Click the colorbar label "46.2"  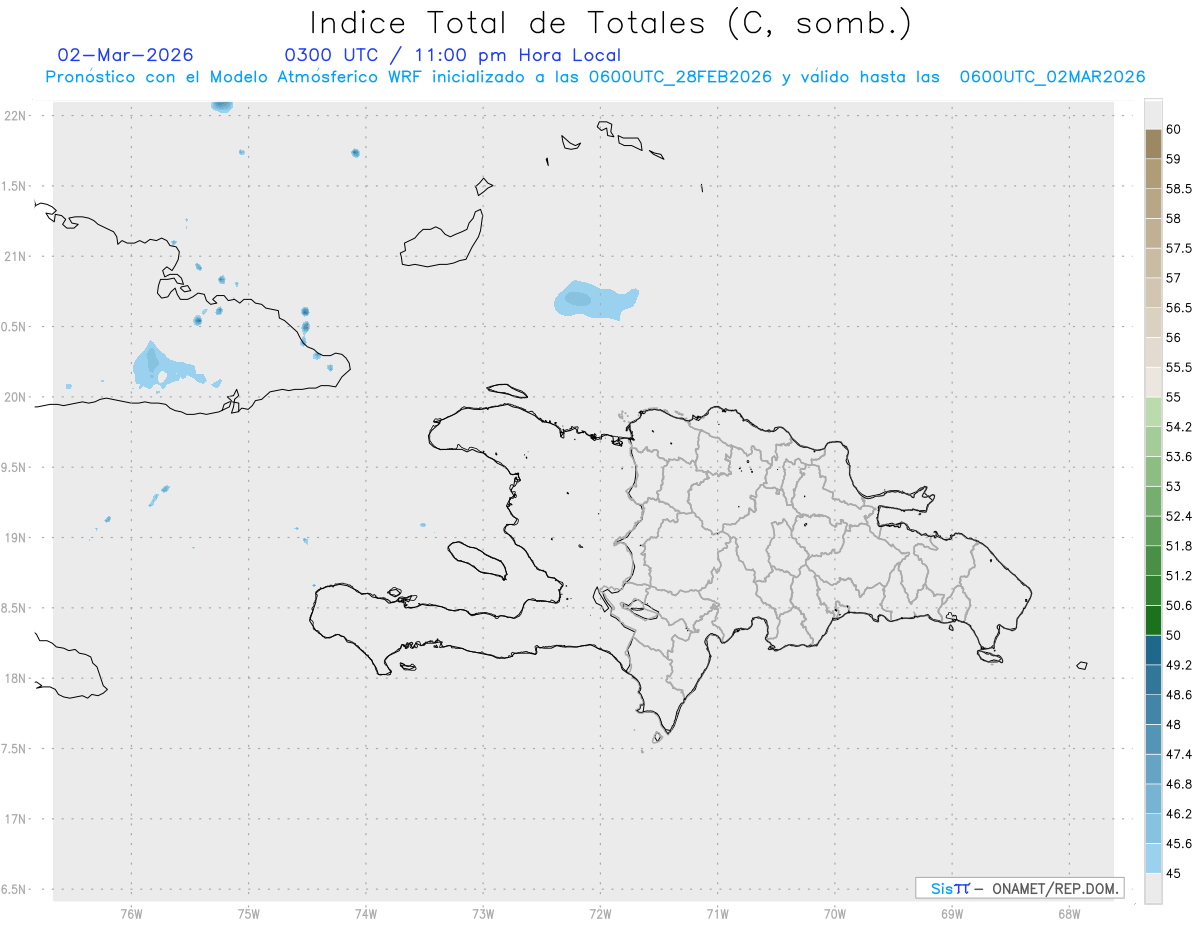coord(1179,814)
